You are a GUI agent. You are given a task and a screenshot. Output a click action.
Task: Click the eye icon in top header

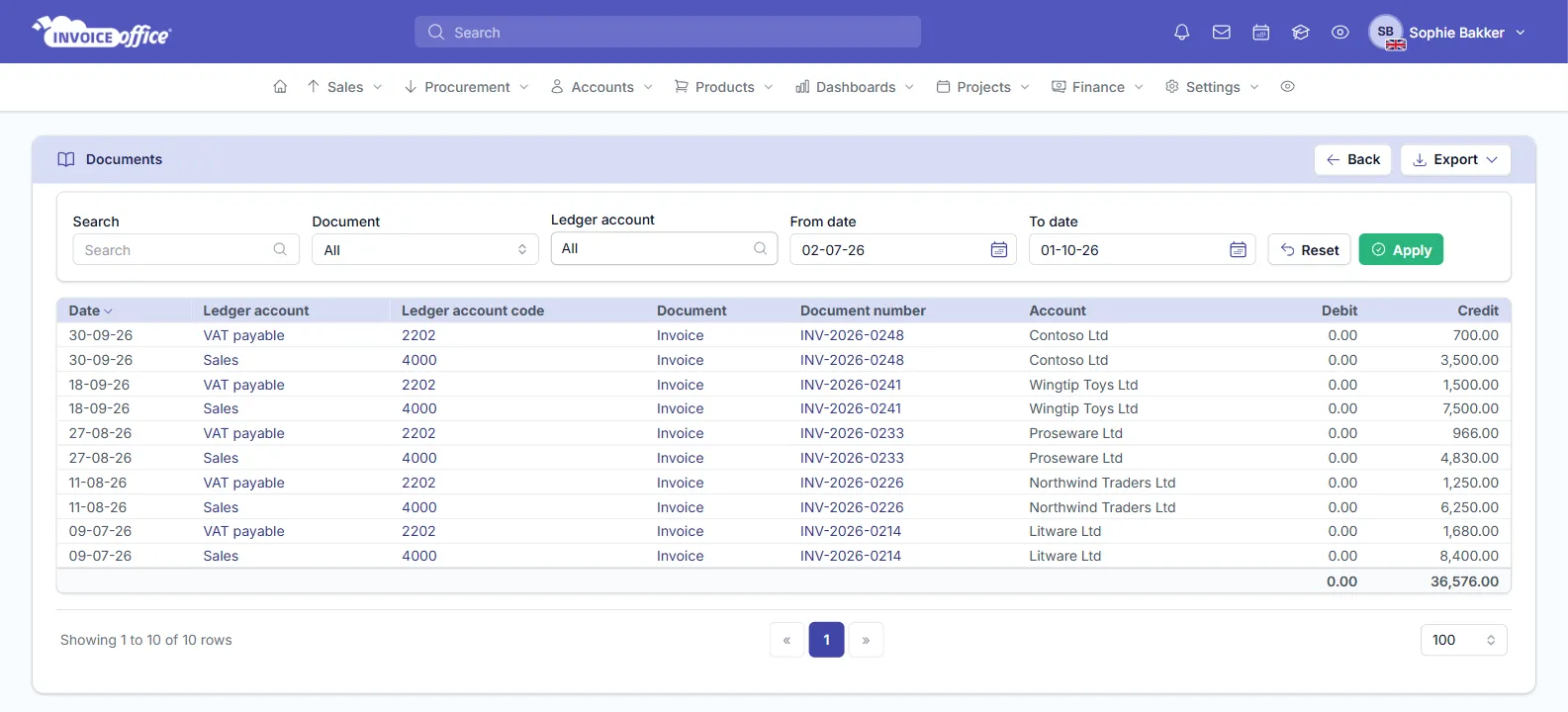1340,33
